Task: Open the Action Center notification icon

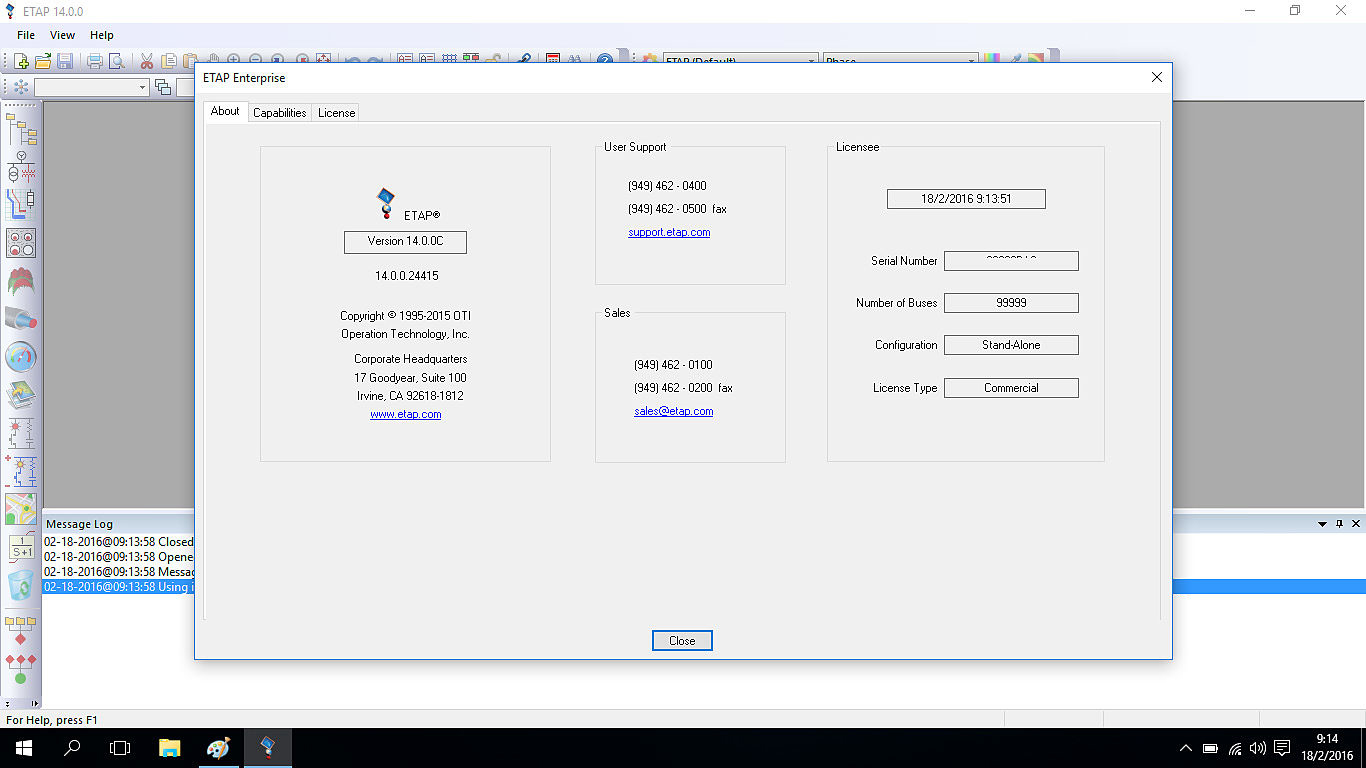Action: click(1282, 748)
